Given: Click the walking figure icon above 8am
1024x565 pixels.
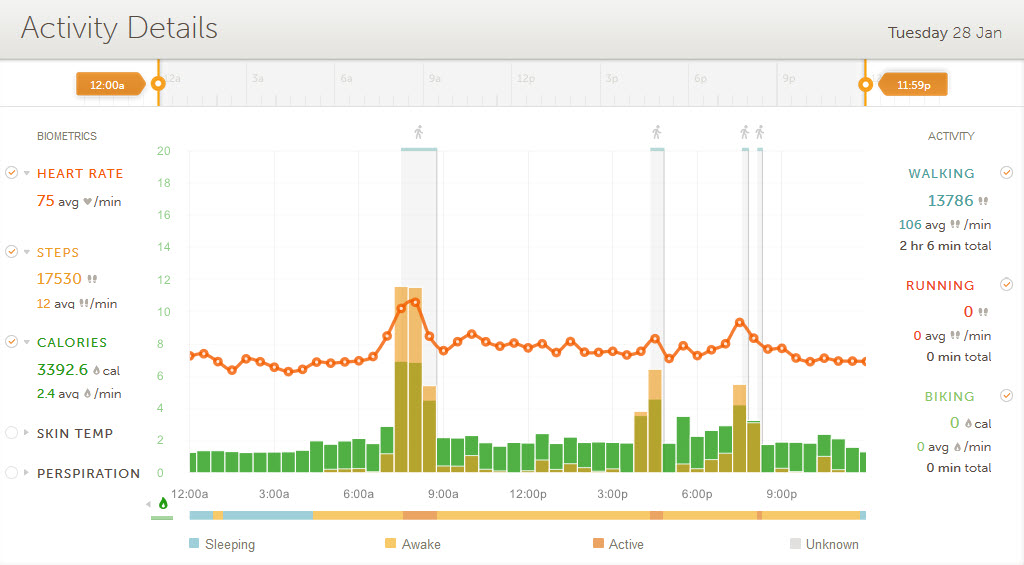Looking at the screenshot, I should [x=419, y=132].
